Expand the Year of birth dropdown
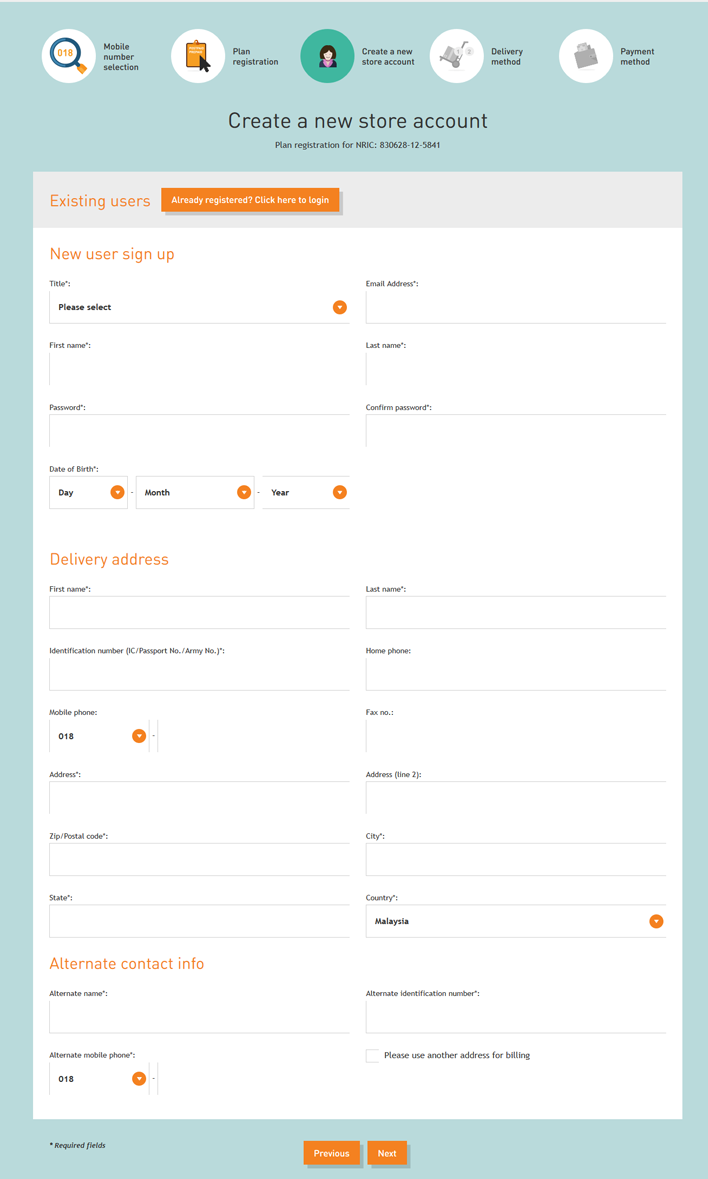Viewport: 708px width, 1179px height. (x=306, y=493)
